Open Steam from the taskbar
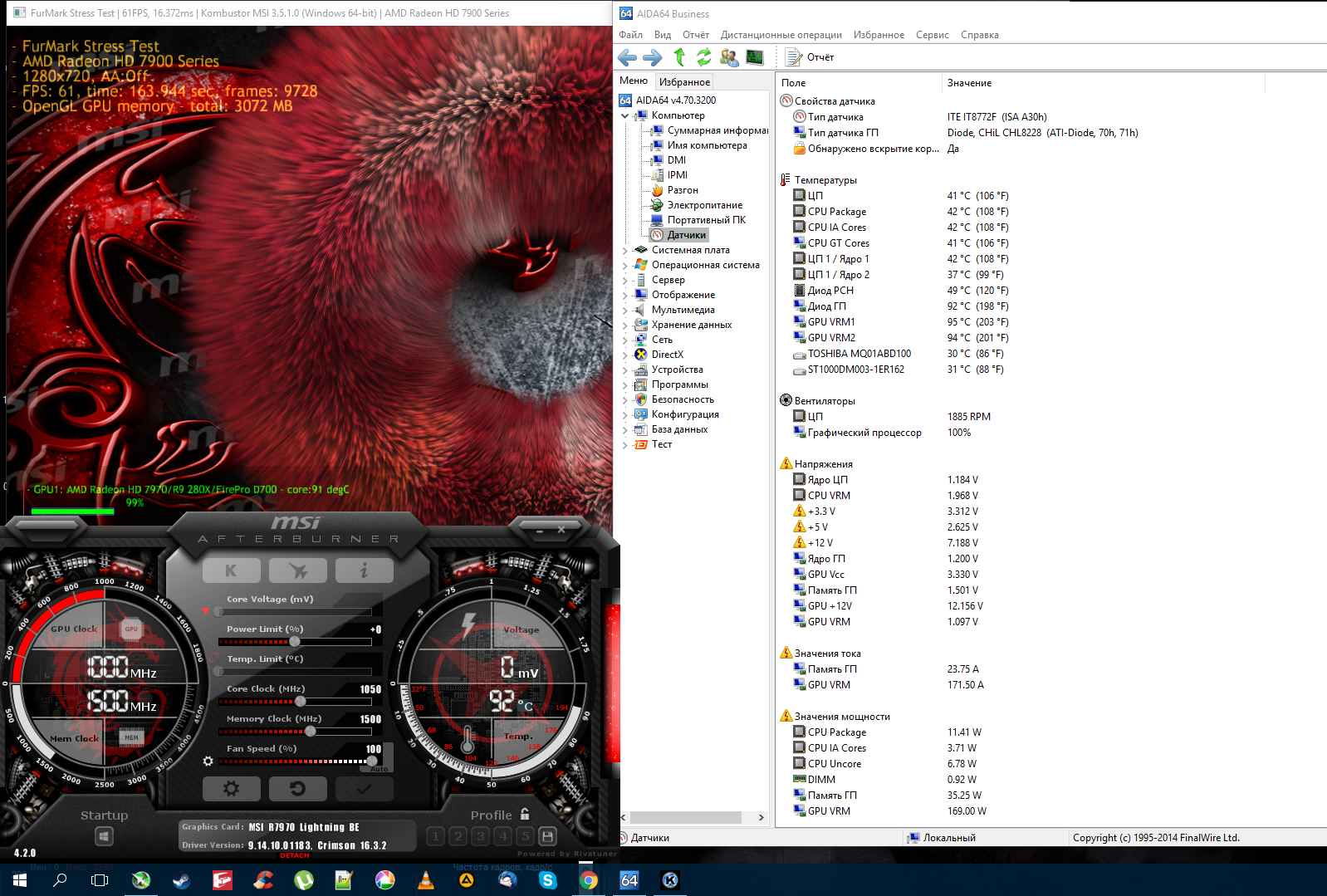The image size is (1327, 896). click(181, 880)
